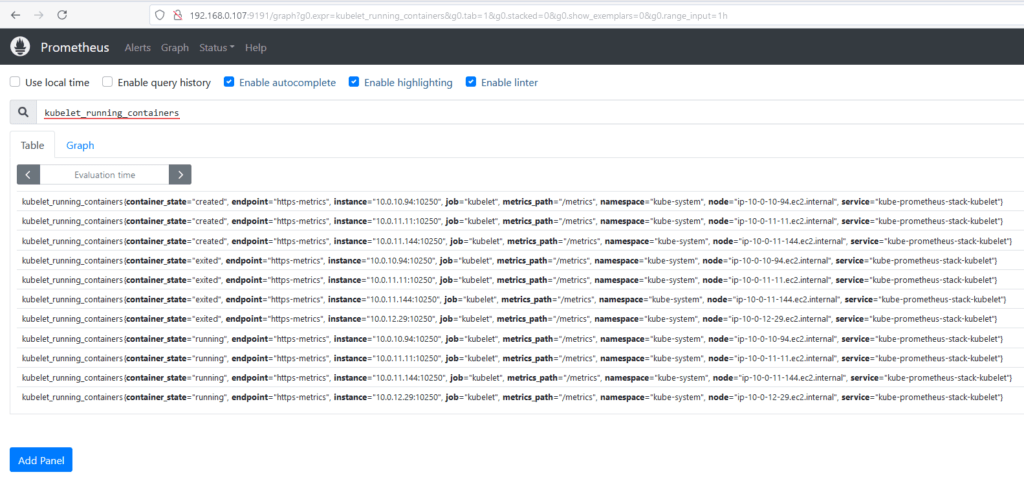The width and height of the screenshot is (1024, 492).
Task: Click the shield tracking protection icon
Action: [x=160, y=14]
